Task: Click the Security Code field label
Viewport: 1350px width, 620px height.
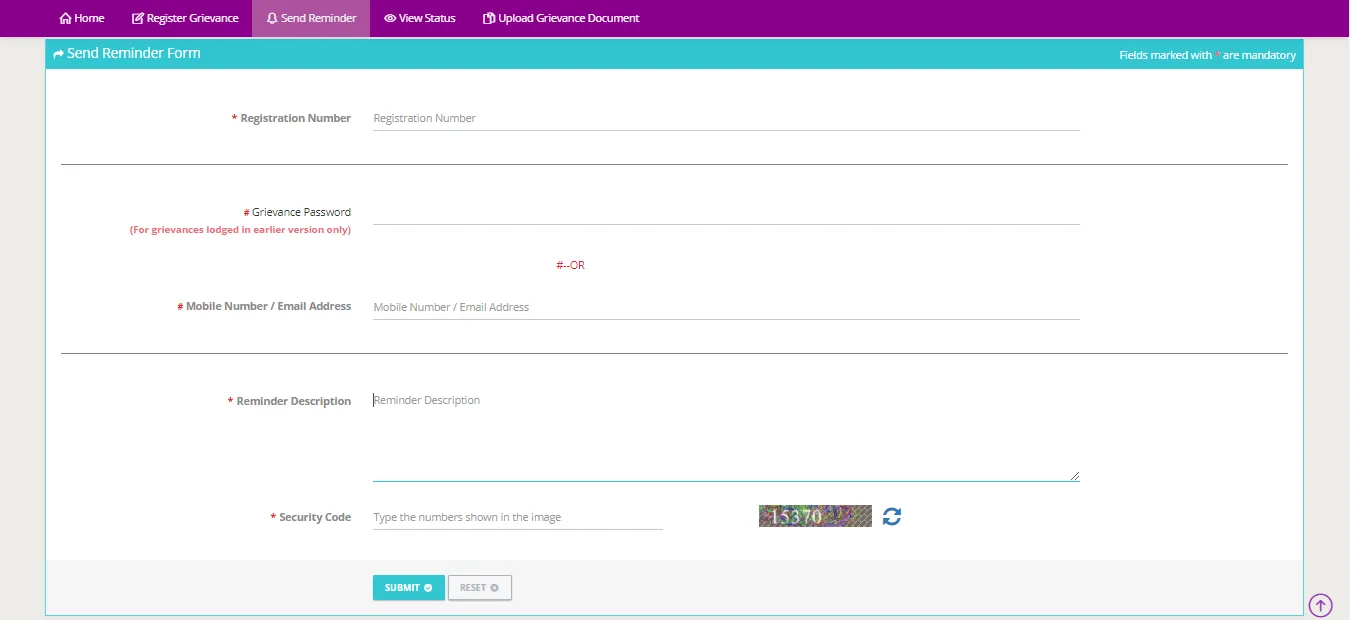Action: pyautogui.click(x=314, y=517)
